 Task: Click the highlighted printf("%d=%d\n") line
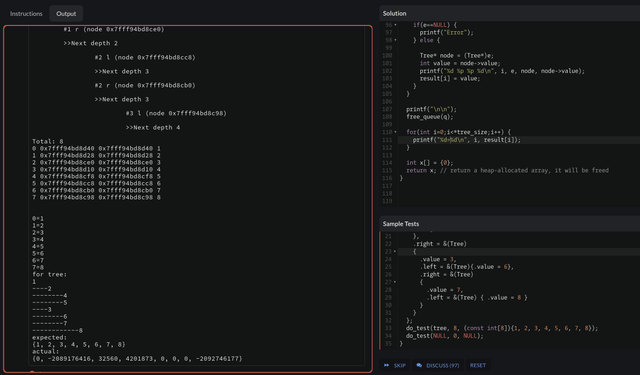[467, 140]
